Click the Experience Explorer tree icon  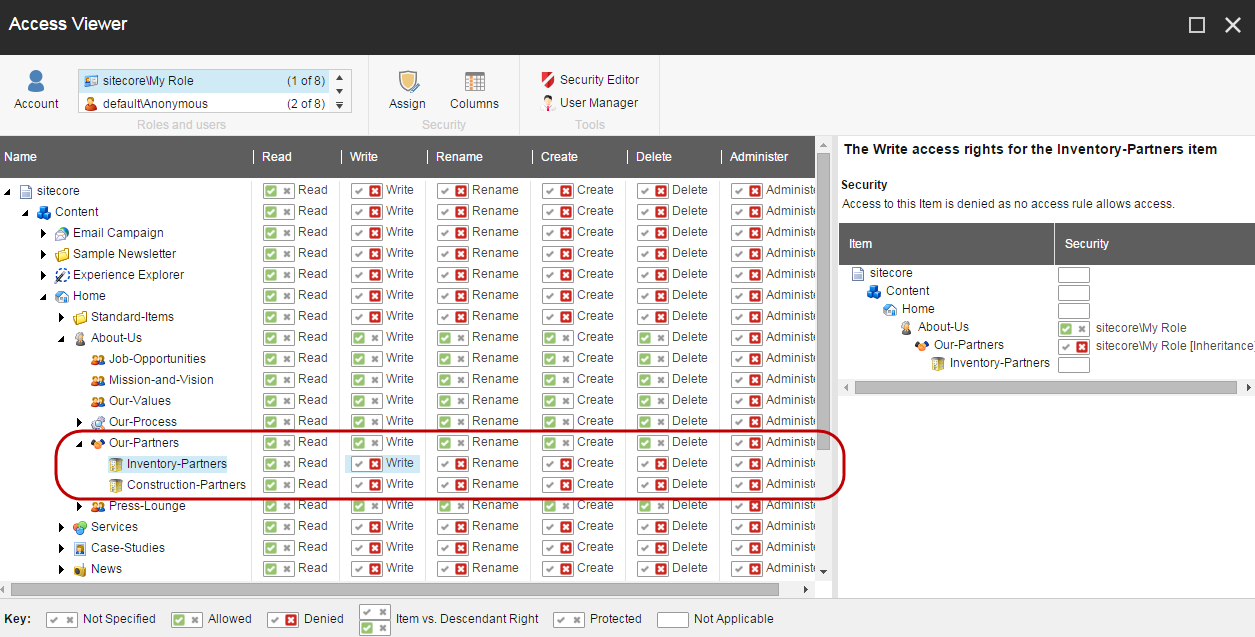(62, 275)
